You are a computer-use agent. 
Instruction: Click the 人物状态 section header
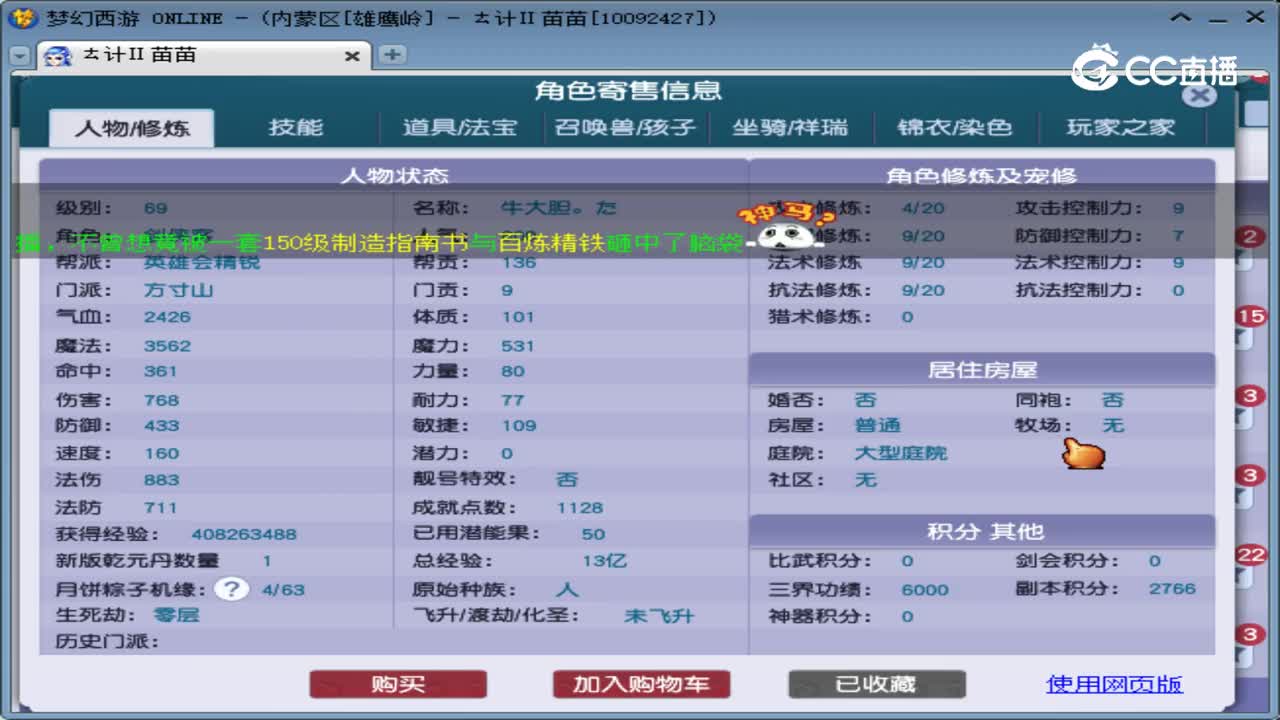point(394,175)
